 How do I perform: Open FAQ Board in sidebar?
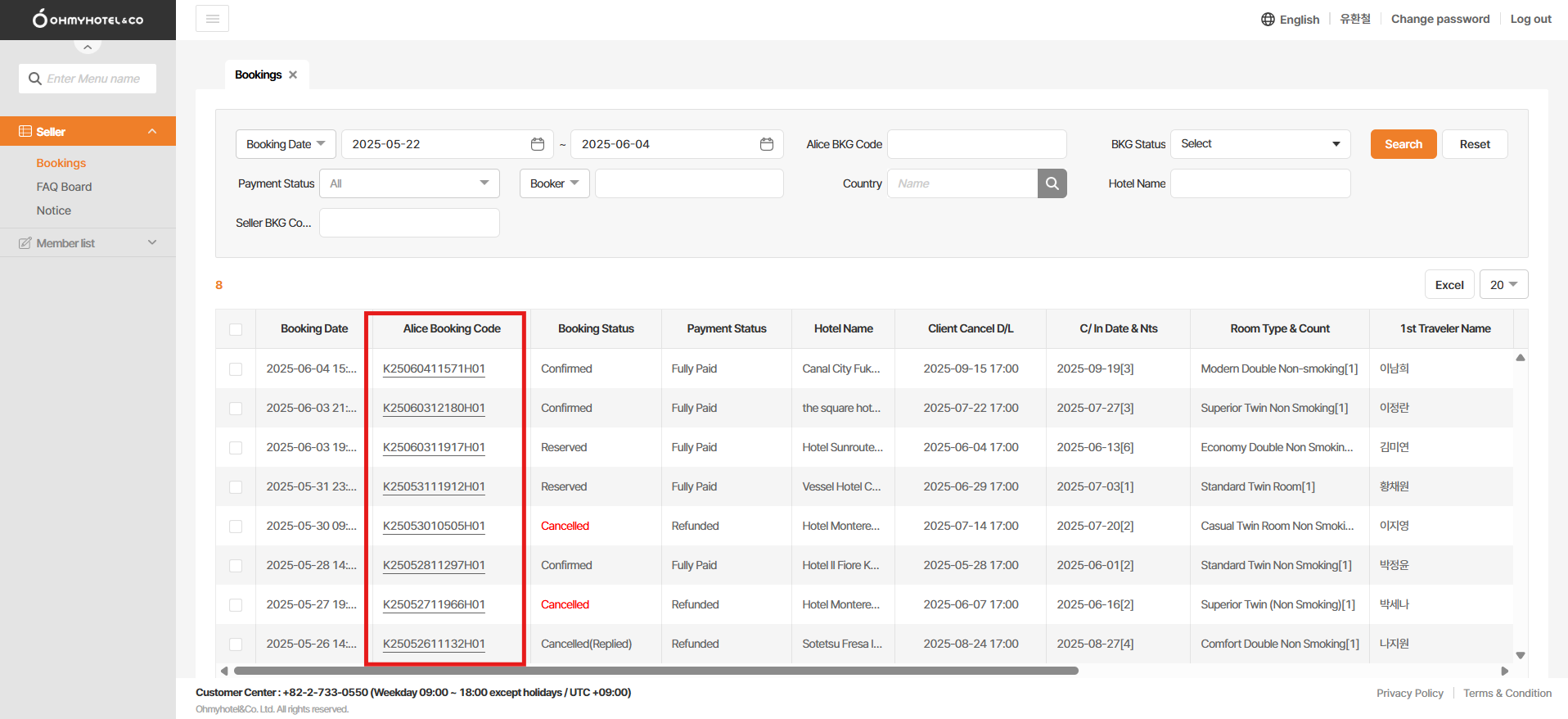tap(64, 187)
